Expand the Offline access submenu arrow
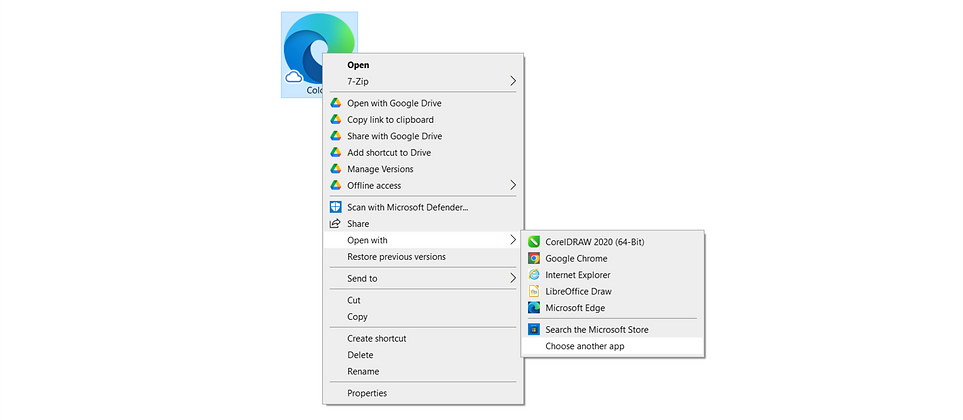This screenshot has height=420, width=963. point(513,185)
